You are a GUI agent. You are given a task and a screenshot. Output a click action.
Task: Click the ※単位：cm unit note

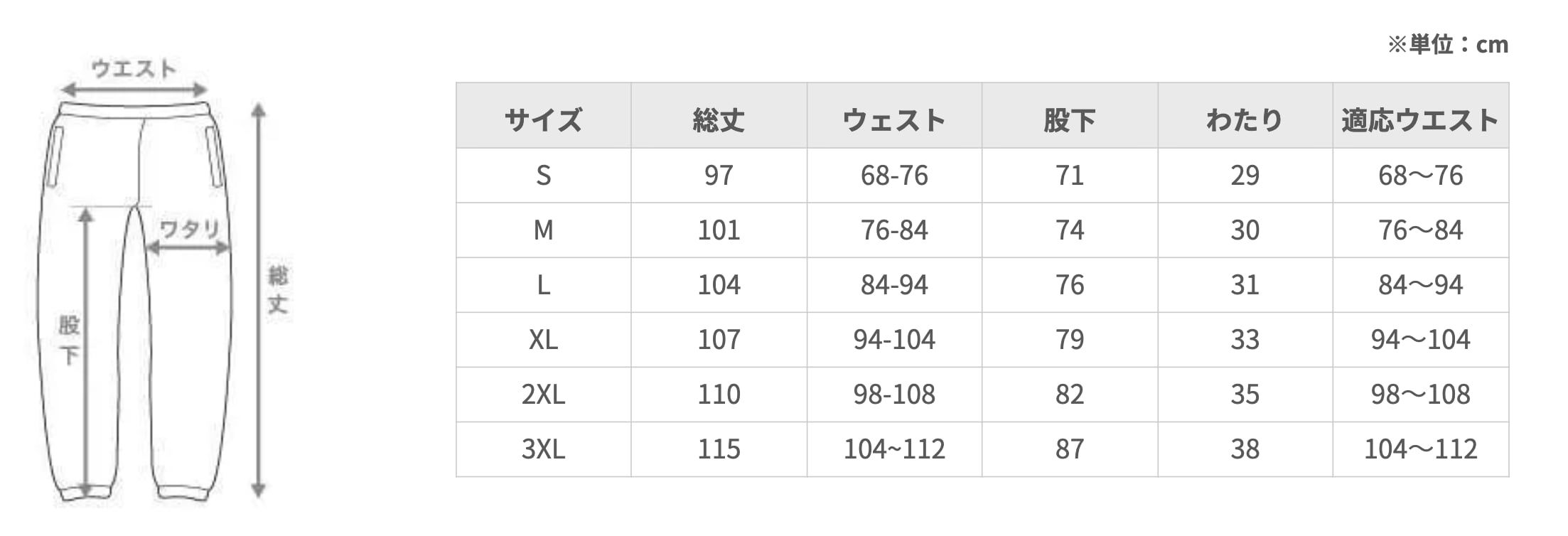pyautogui.click(x=1448, y=45)
